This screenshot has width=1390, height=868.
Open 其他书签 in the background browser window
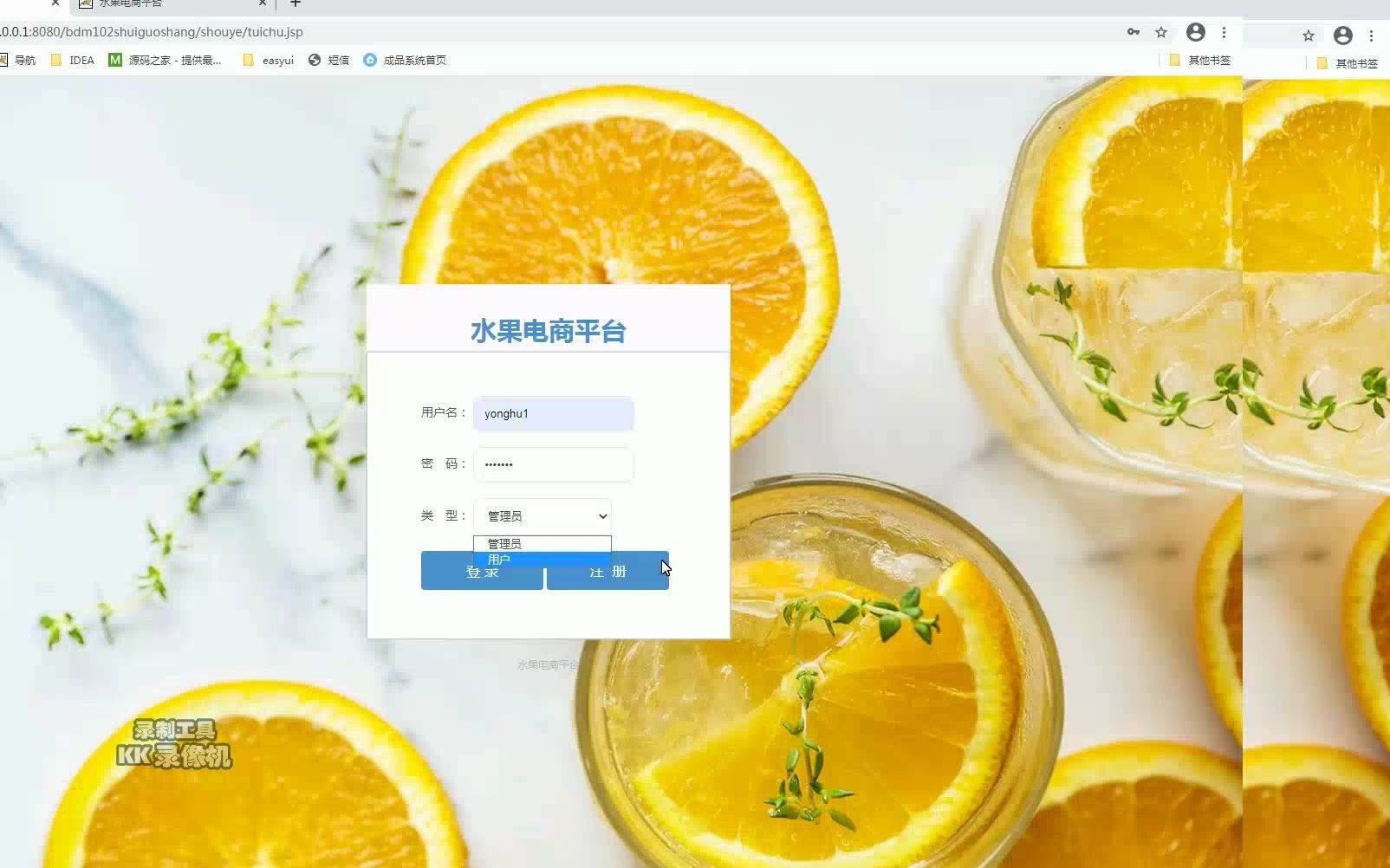[1348, 63]
